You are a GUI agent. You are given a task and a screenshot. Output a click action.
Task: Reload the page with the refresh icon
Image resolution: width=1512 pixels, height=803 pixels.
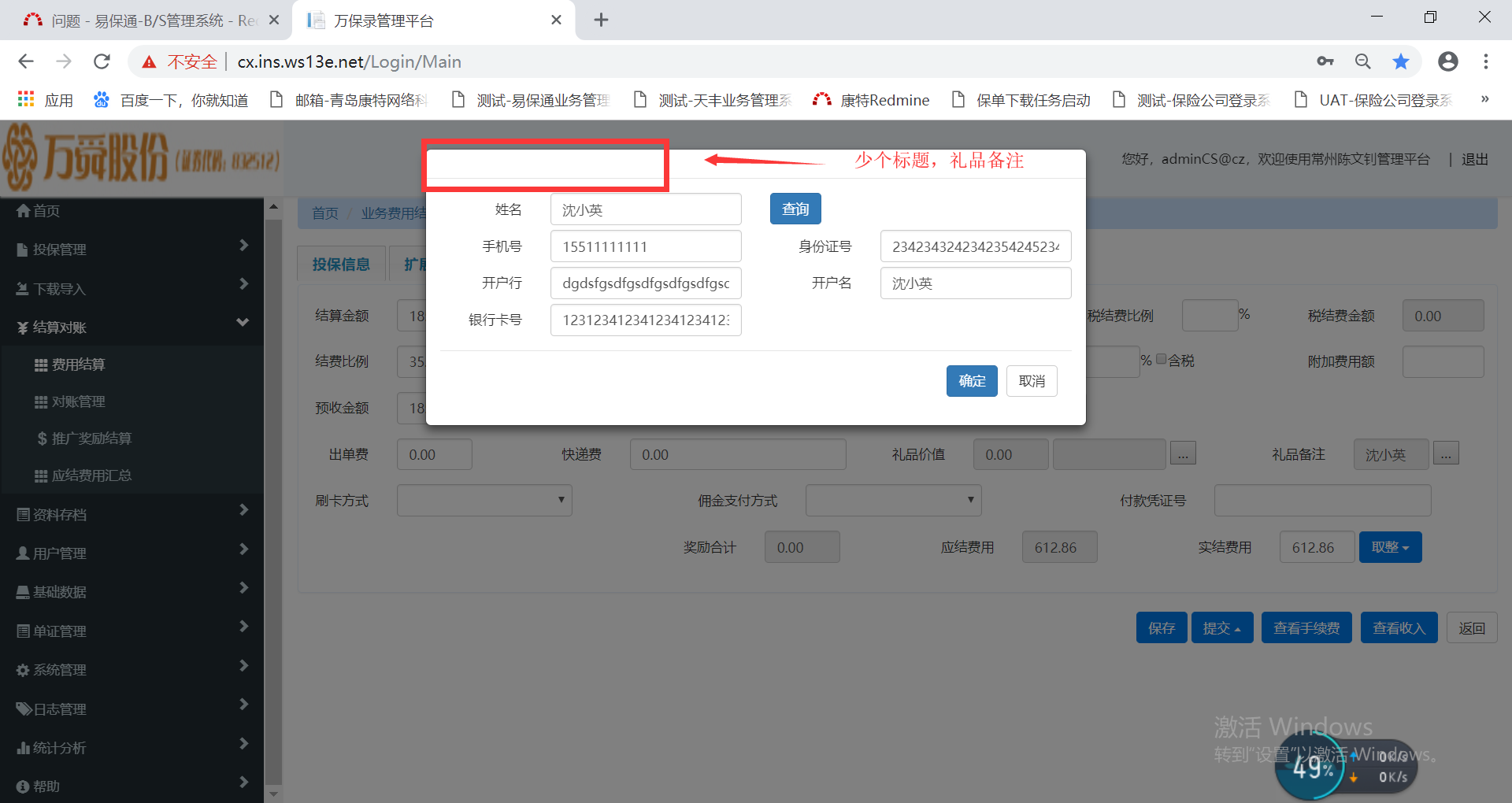pyautogui.click(x=102, y=61)
